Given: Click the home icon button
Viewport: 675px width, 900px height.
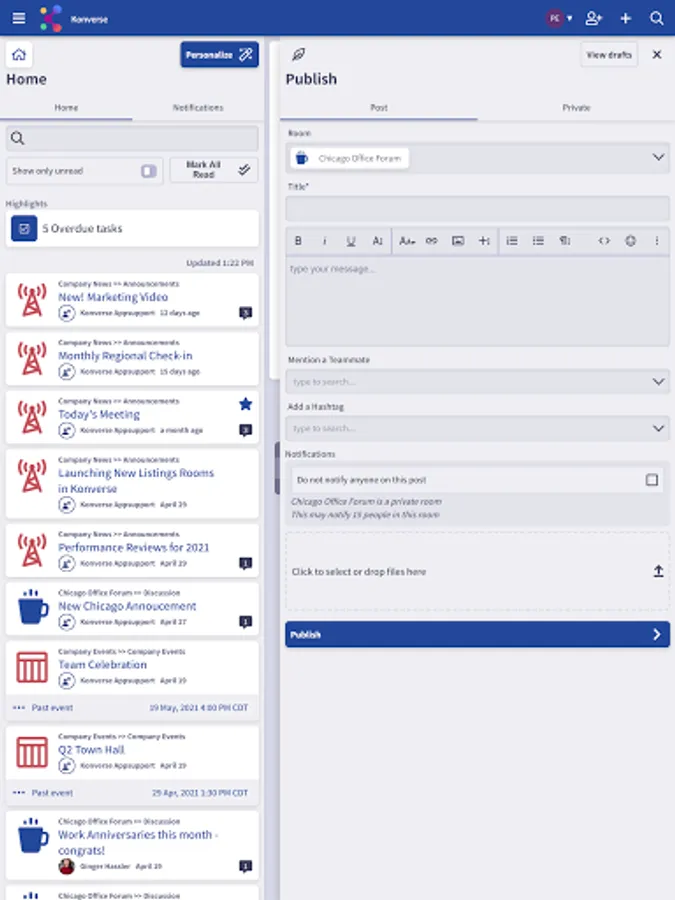Looking at the screenshot, I should 19,55.
